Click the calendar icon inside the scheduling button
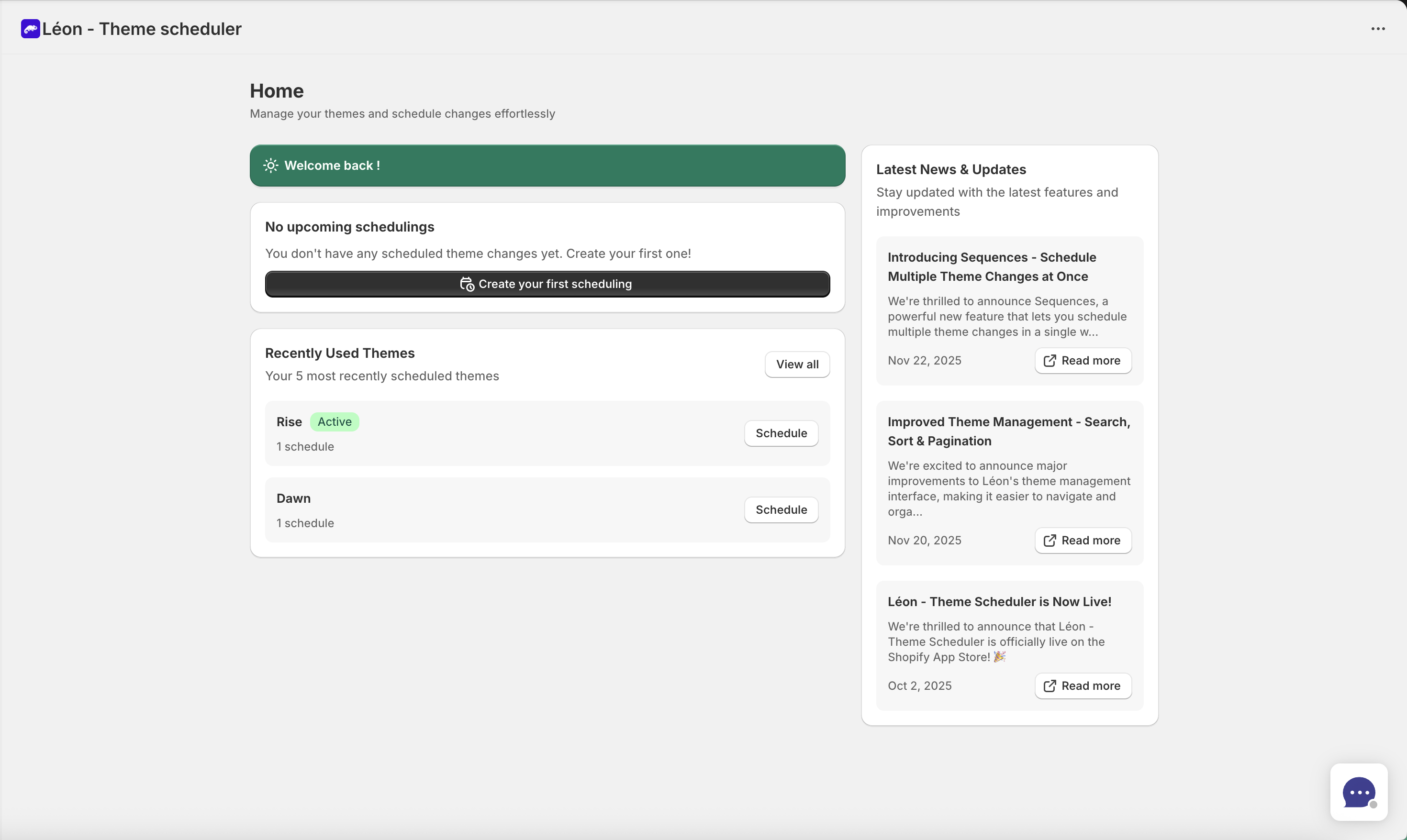 pyautogui.click(x=467, y=284)
